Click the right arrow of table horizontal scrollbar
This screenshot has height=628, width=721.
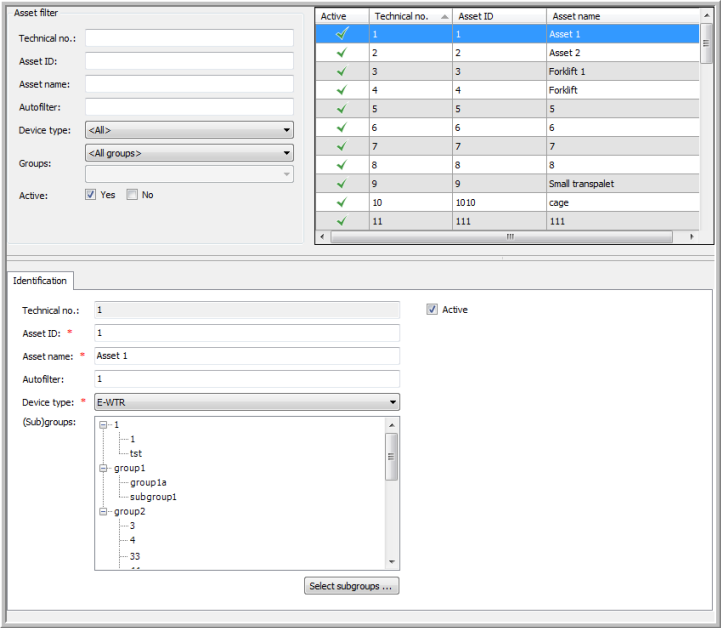[691, 238]
